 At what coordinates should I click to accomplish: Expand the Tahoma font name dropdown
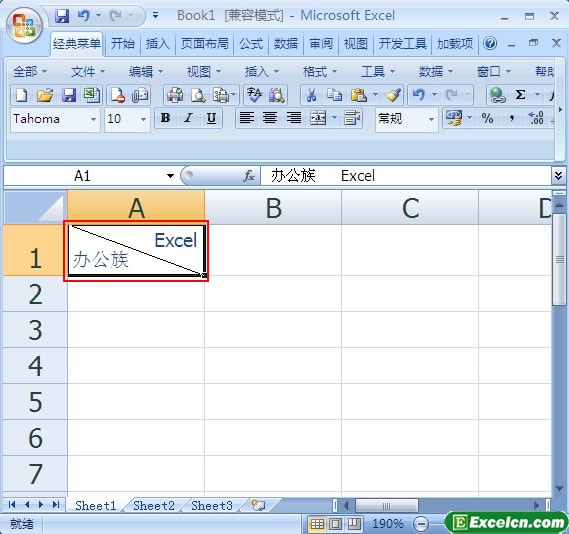click(93, 119)
